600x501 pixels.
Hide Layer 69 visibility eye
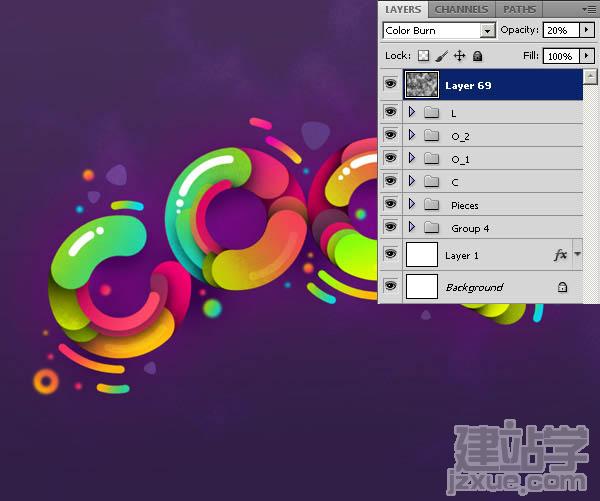pyautogui.click(x=390, y=83)
